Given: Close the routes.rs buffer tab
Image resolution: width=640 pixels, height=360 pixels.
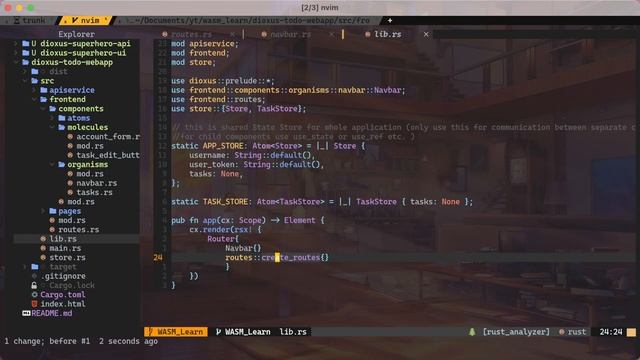Looking at the screenshot, I should coord(232,34).
